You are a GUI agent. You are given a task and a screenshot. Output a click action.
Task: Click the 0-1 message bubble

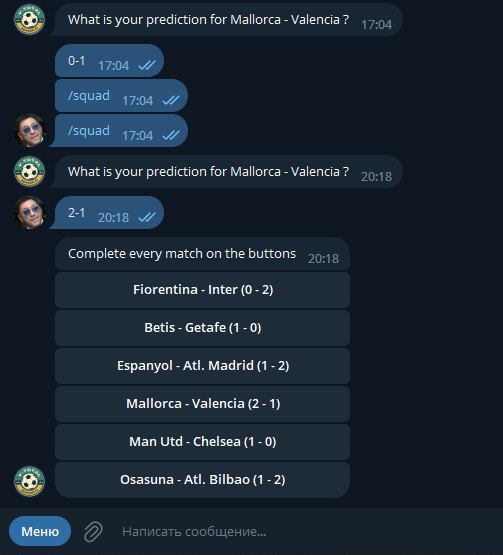coord(109,61)
